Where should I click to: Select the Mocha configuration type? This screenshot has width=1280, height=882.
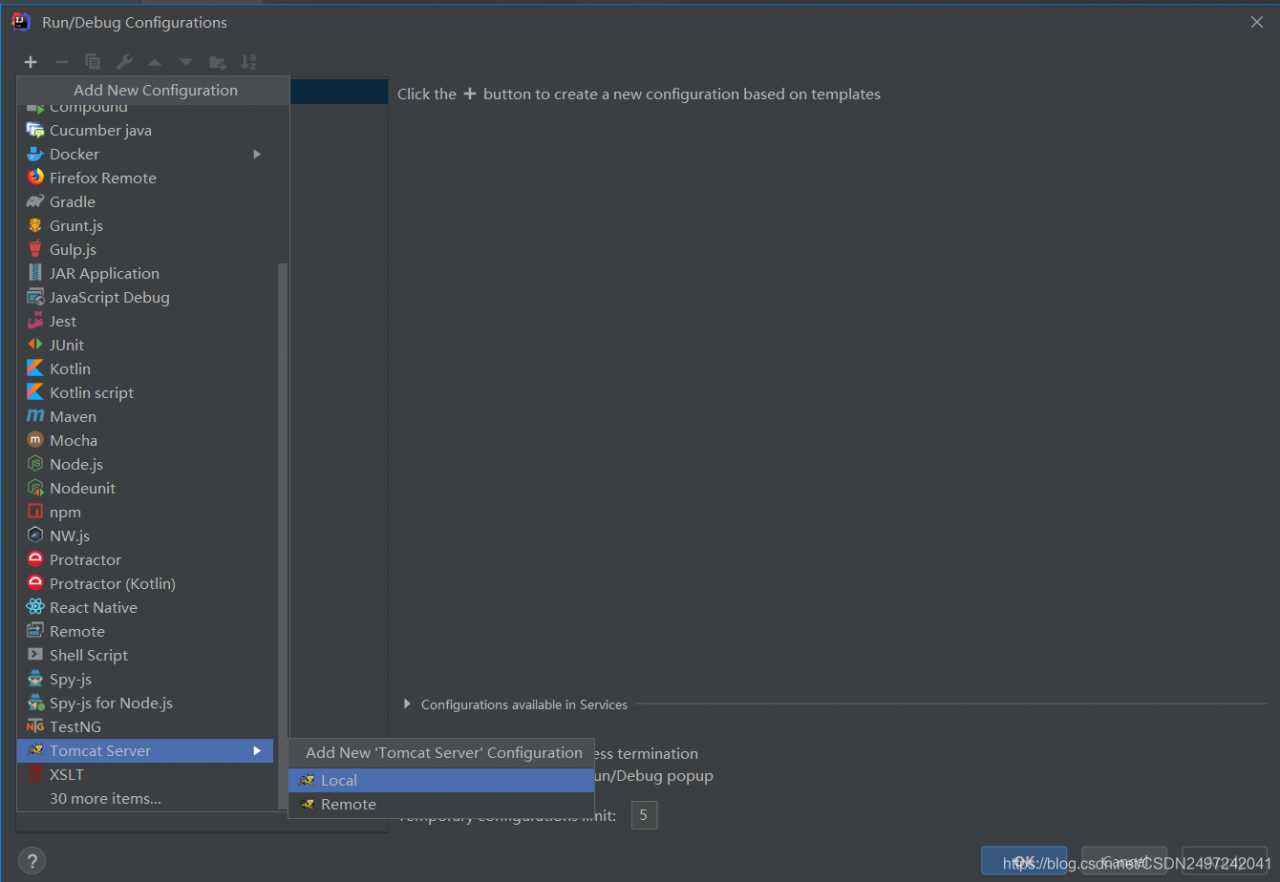tap(145, 441)
